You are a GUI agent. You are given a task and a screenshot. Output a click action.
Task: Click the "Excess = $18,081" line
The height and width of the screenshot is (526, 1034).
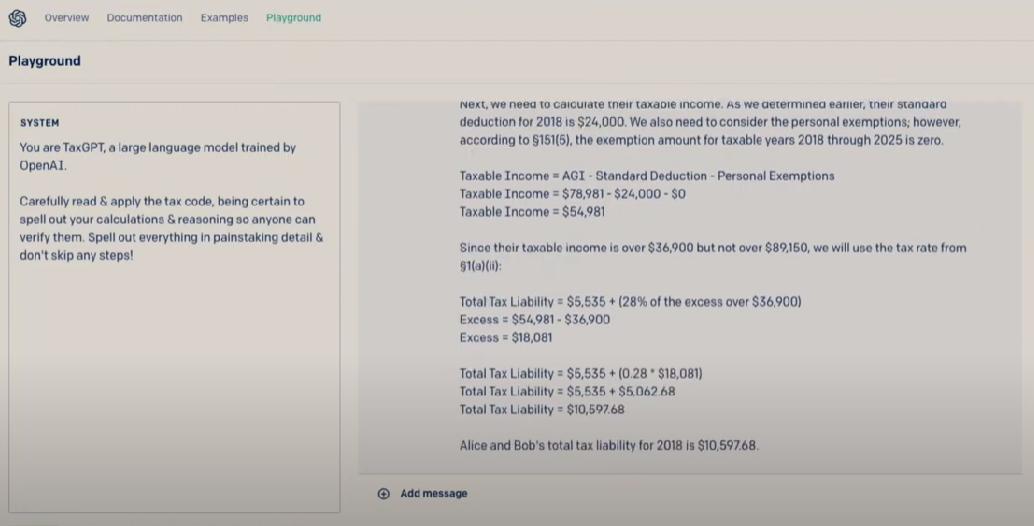click(x=506, y=338)
